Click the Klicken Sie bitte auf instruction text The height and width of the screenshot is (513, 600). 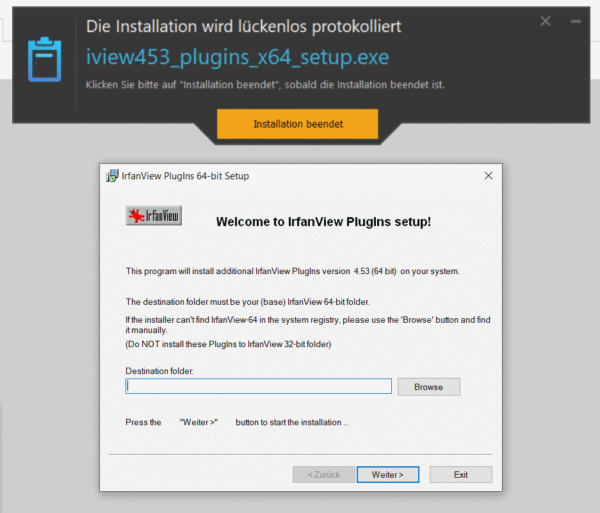(x=265, y=85)
